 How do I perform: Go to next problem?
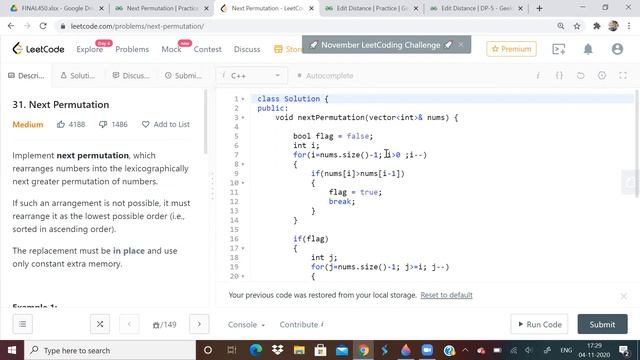(x=199, y=324)
